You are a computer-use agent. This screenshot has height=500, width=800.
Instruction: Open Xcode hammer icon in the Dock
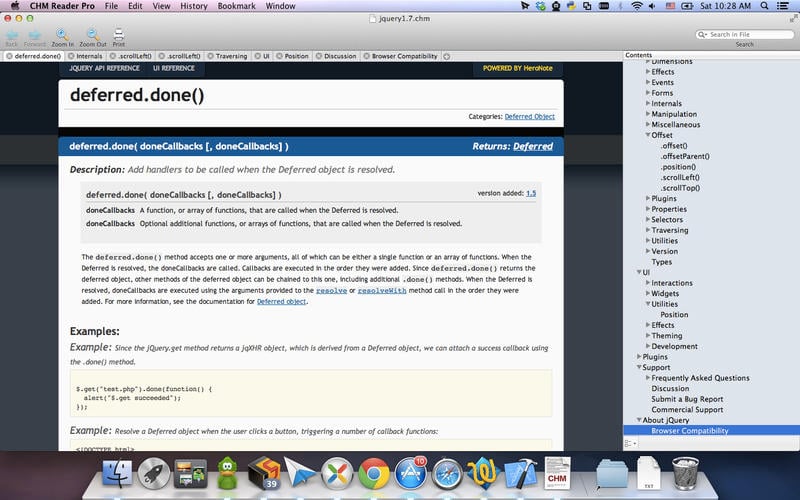coord(520,473)
